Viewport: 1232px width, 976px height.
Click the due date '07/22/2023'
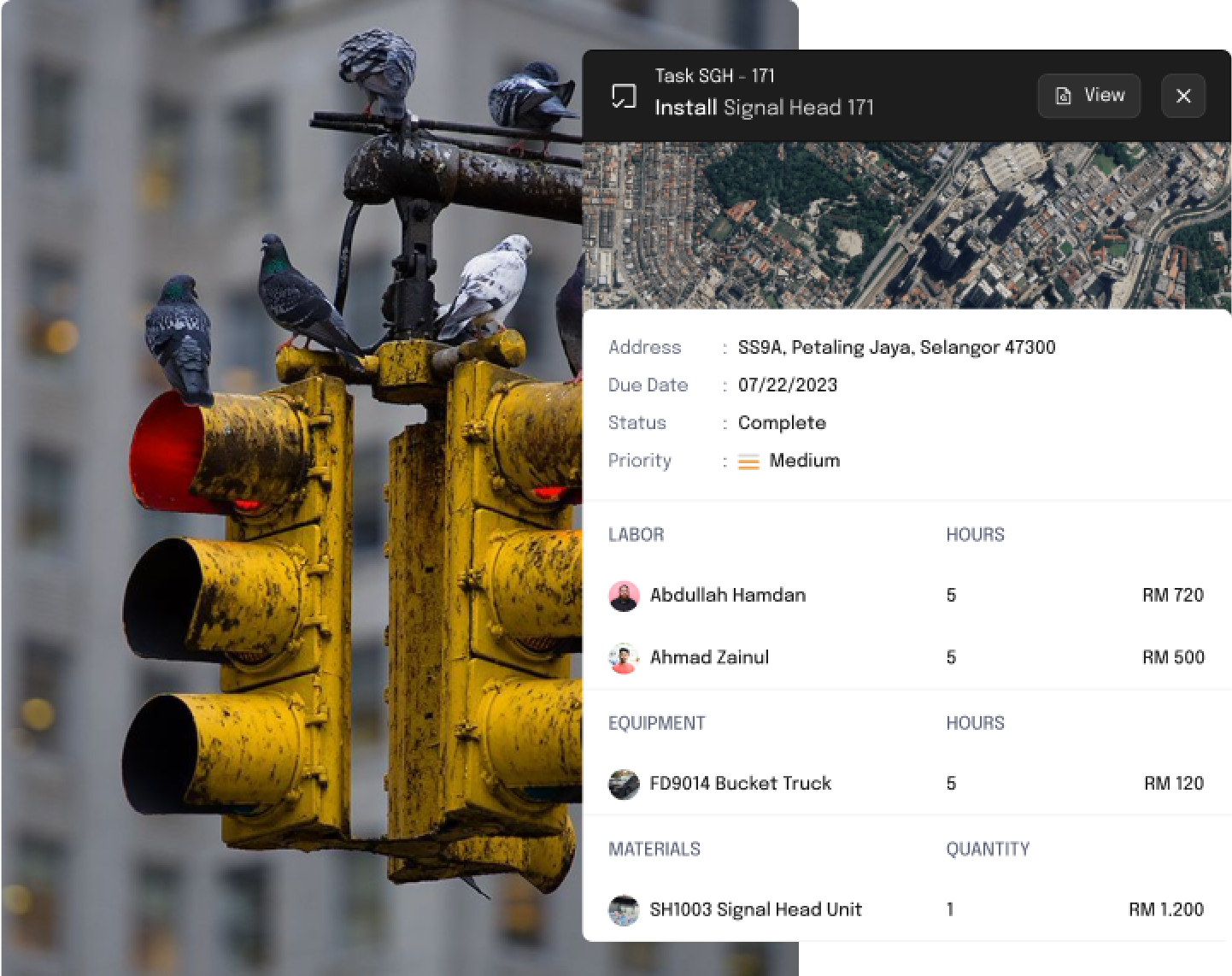pos(788,385)
